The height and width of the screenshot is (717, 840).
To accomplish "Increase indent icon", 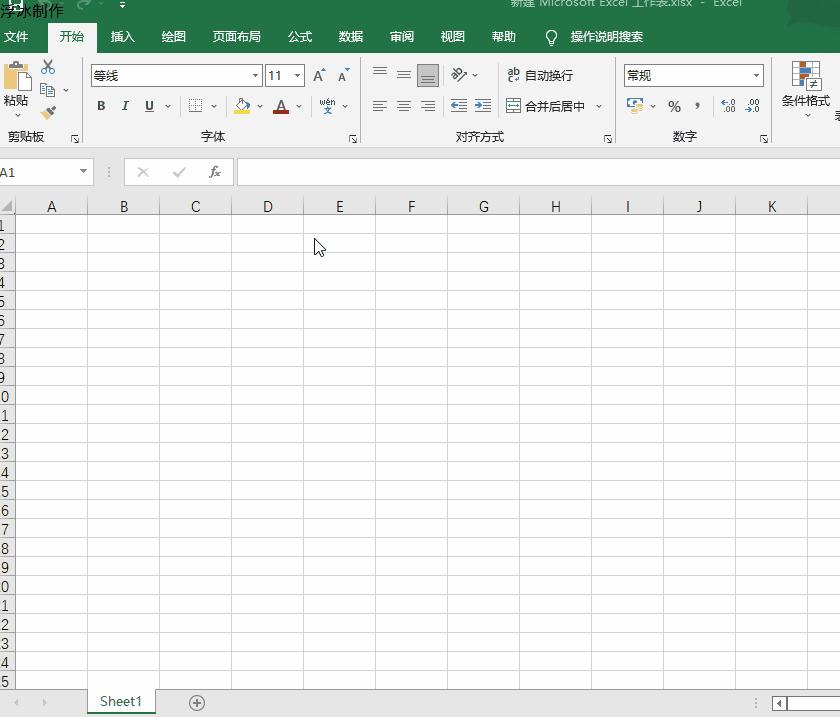I will [x=483, y=106].
